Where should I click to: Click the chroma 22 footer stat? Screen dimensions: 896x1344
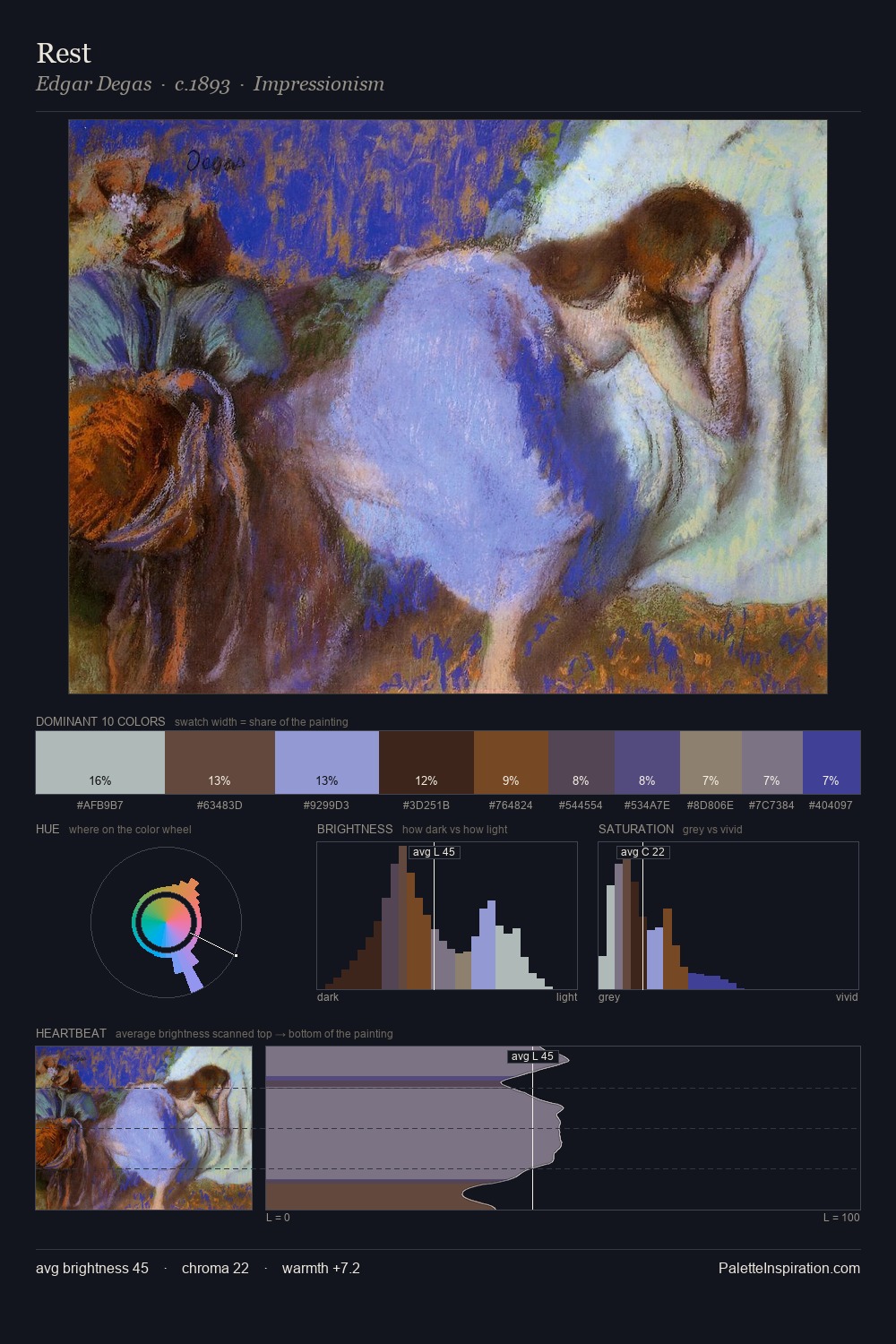[x=215, y=1268]
